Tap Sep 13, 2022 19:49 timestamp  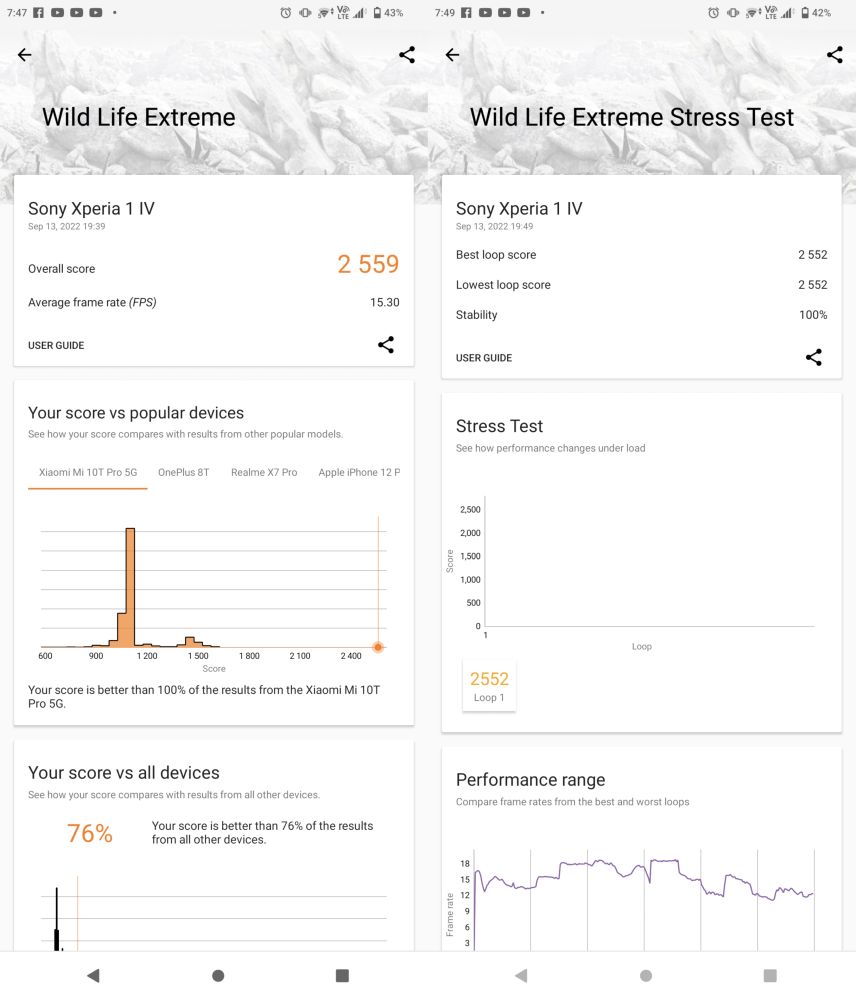point(495,226)
